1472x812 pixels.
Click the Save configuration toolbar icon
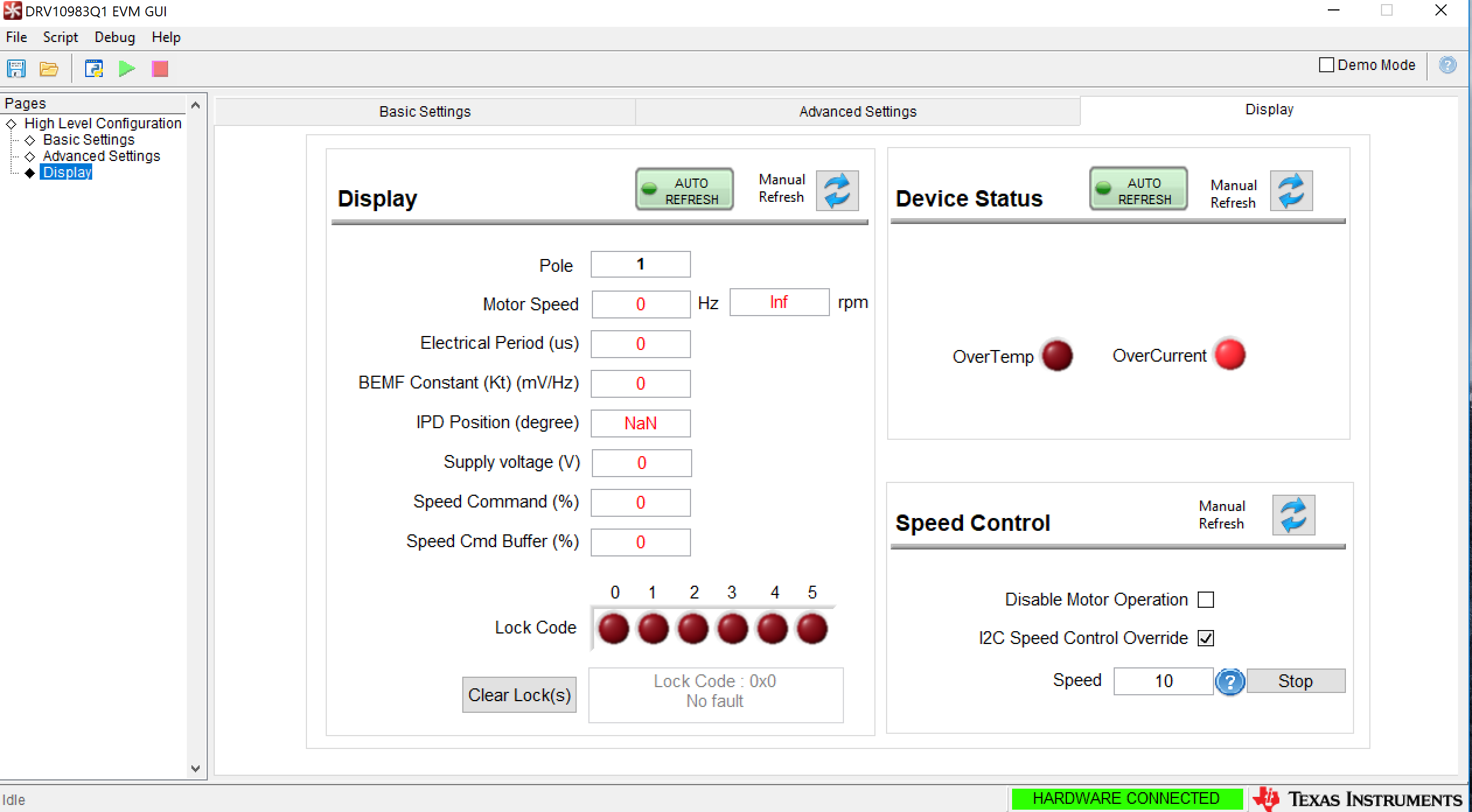click(16, 69)
